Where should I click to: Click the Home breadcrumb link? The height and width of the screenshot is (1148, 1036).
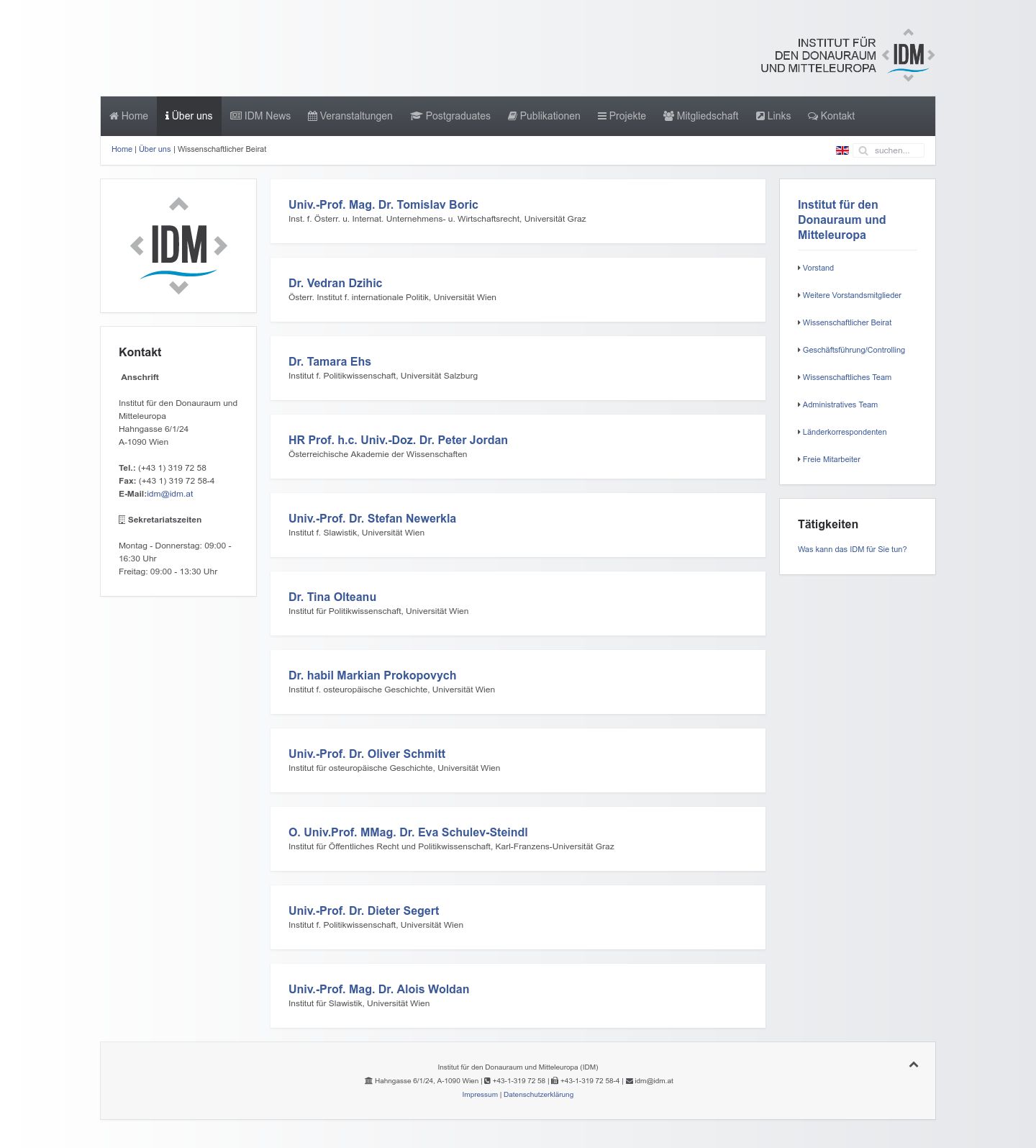pos(122,150)
